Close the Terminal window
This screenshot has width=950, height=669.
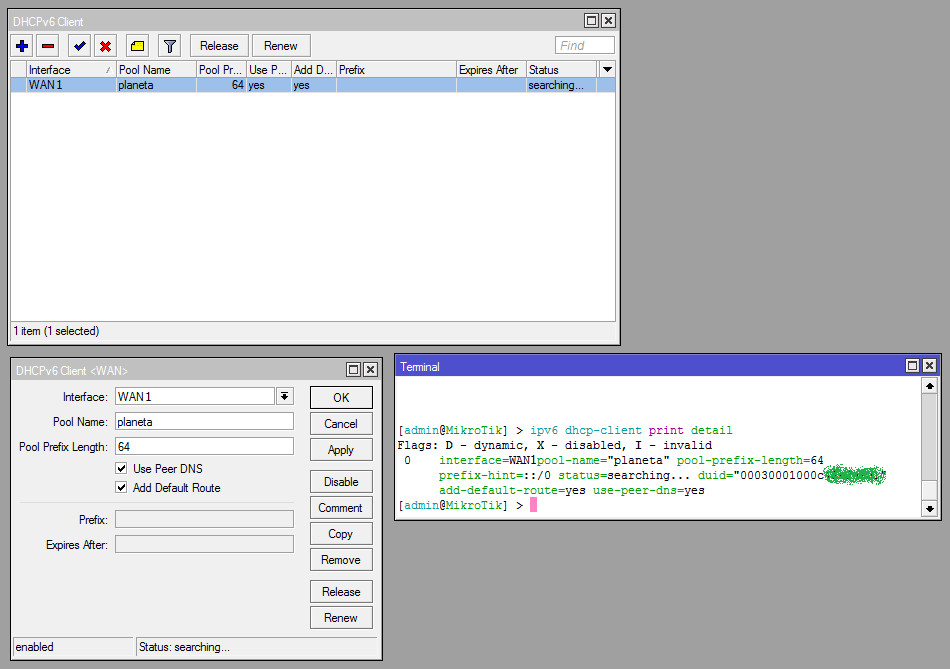929,365
